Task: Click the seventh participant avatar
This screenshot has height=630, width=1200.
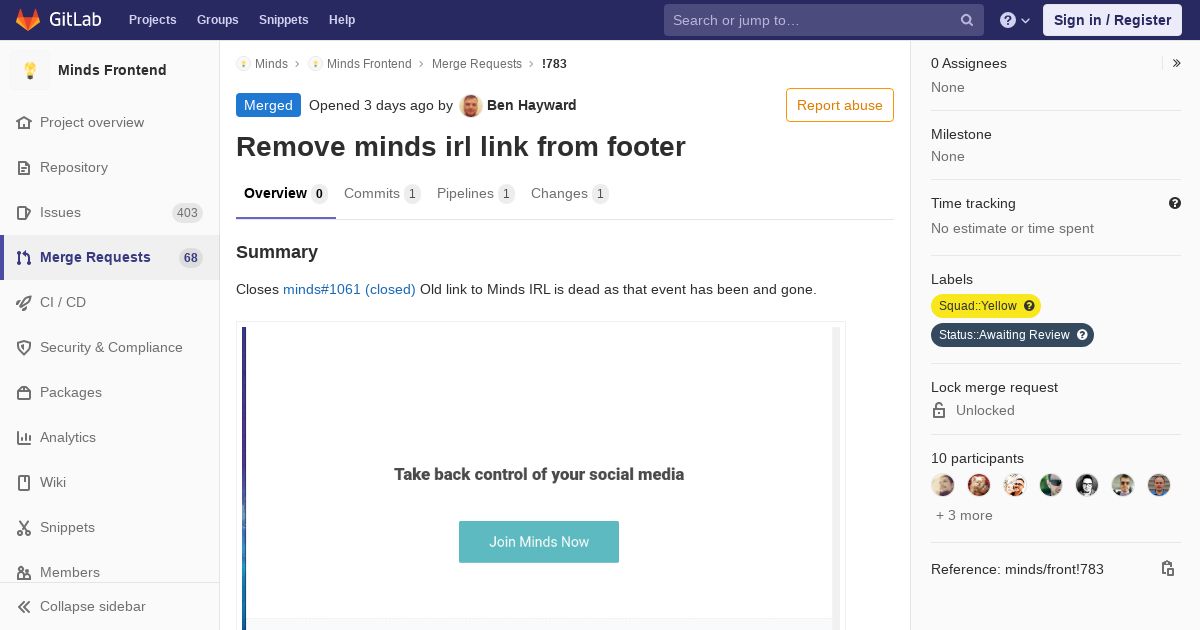Action: click(1159, 485)
